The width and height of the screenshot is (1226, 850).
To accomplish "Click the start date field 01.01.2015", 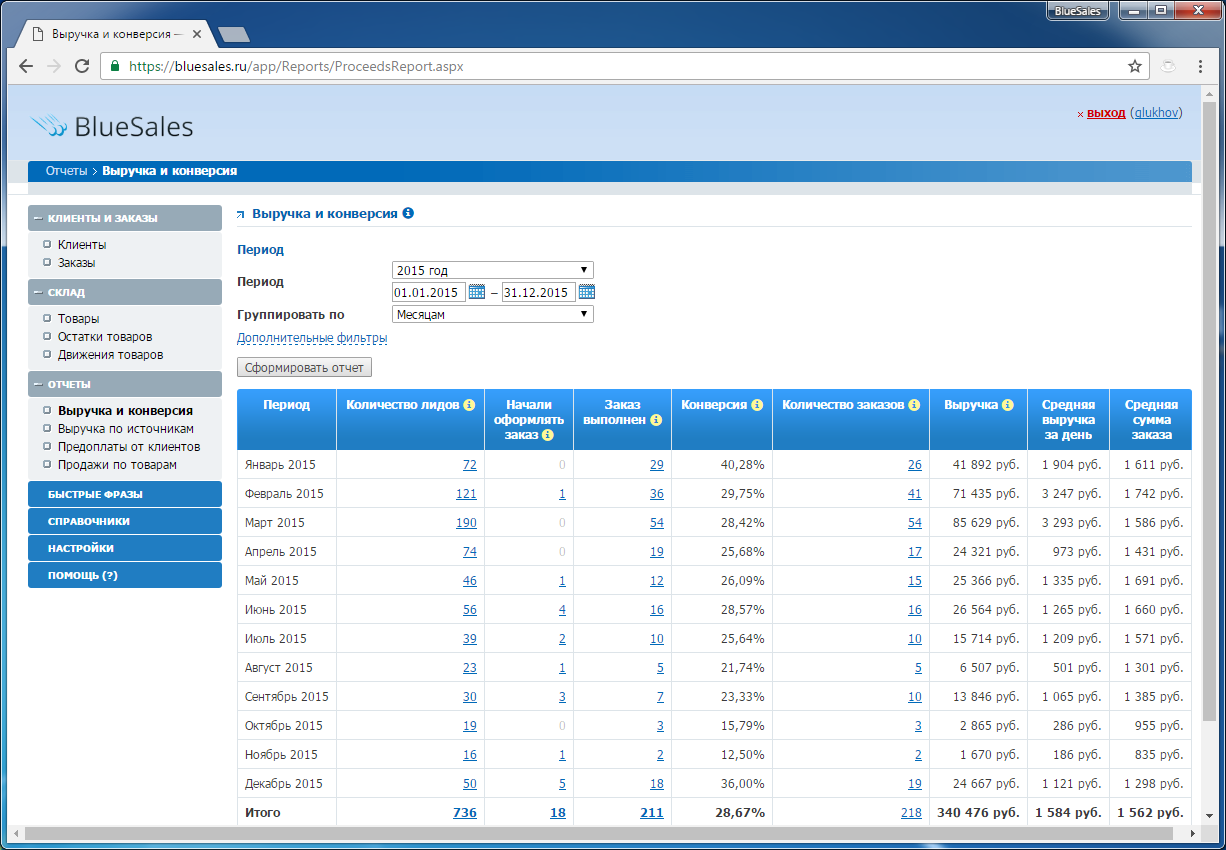I will [428, 292].
